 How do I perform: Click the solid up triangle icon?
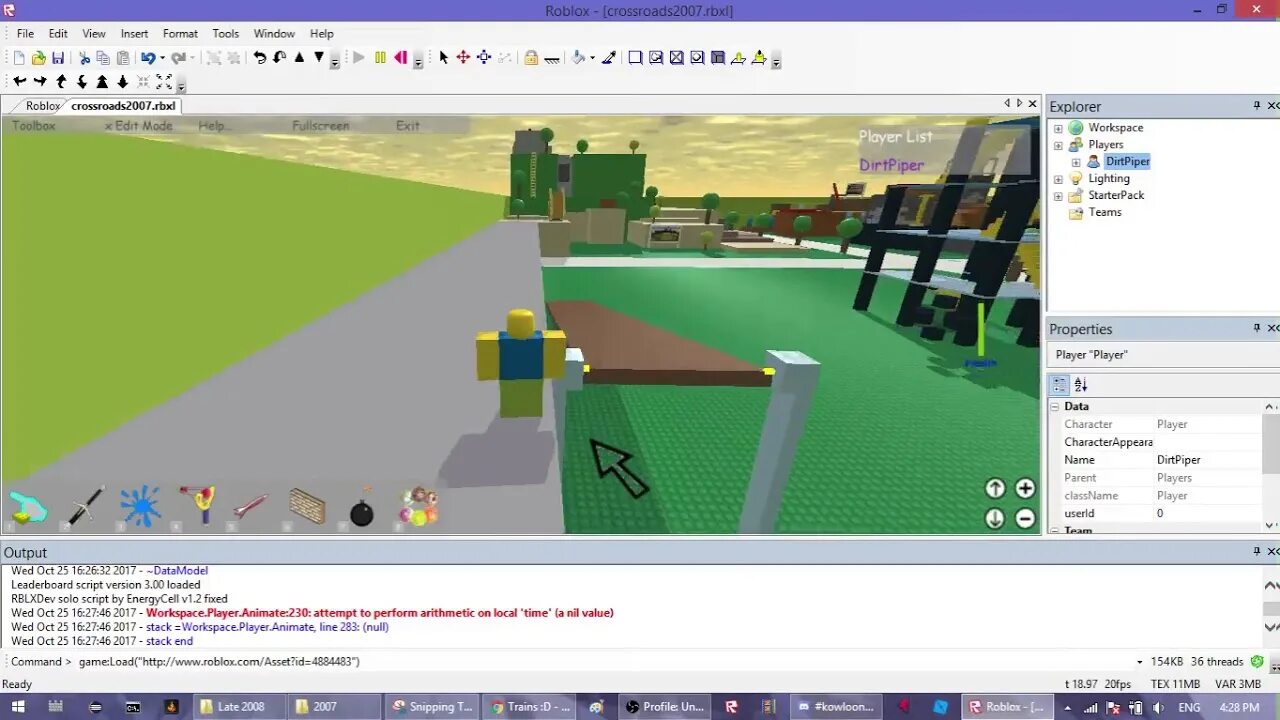pos(299,58)
